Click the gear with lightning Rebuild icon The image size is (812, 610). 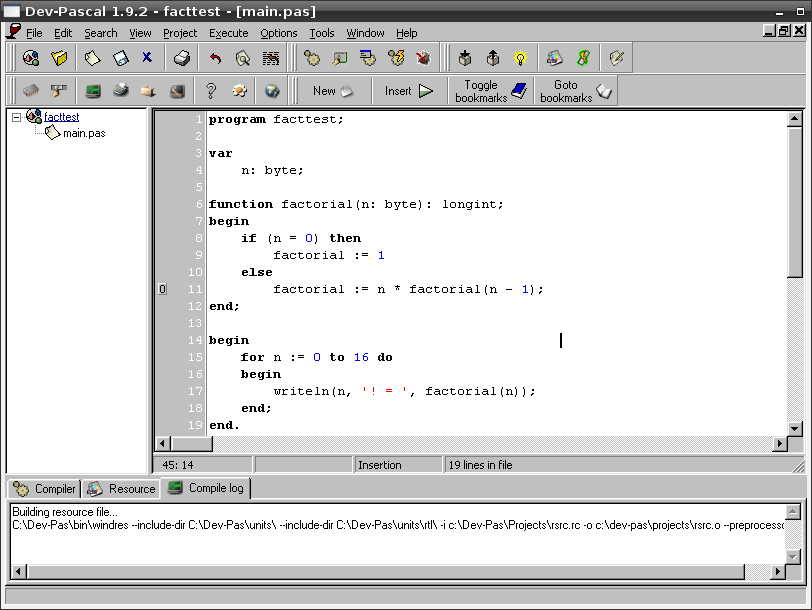[x=396, y=58]
